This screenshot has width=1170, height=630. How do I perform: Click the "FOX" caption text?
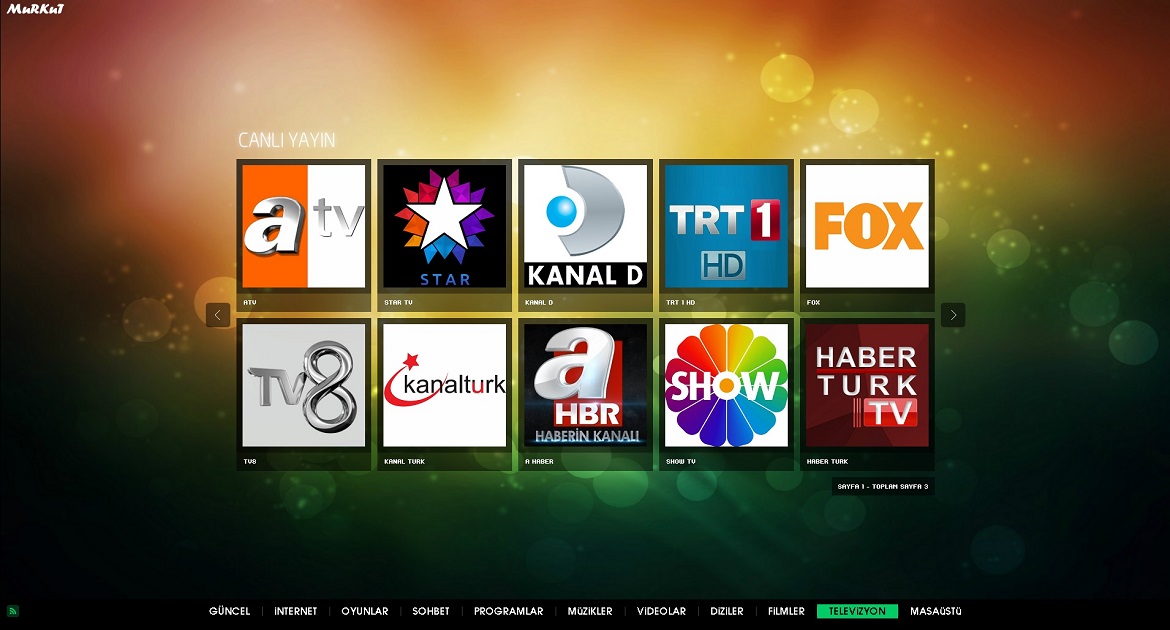click(813, 302)
